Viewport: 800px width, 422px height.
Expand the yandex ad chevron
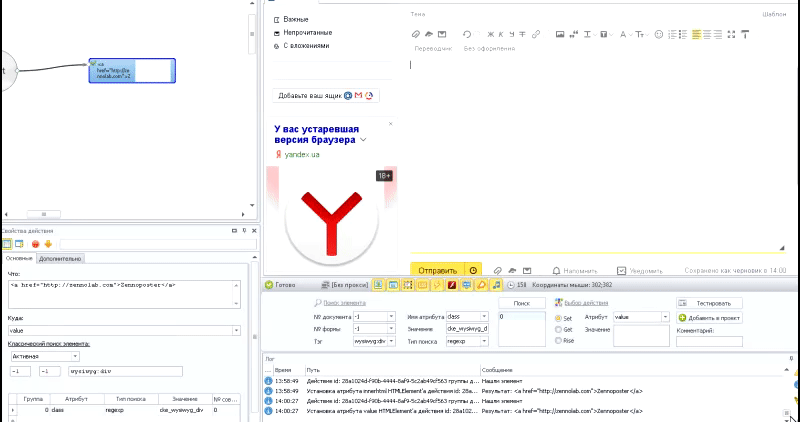point(363,139)
